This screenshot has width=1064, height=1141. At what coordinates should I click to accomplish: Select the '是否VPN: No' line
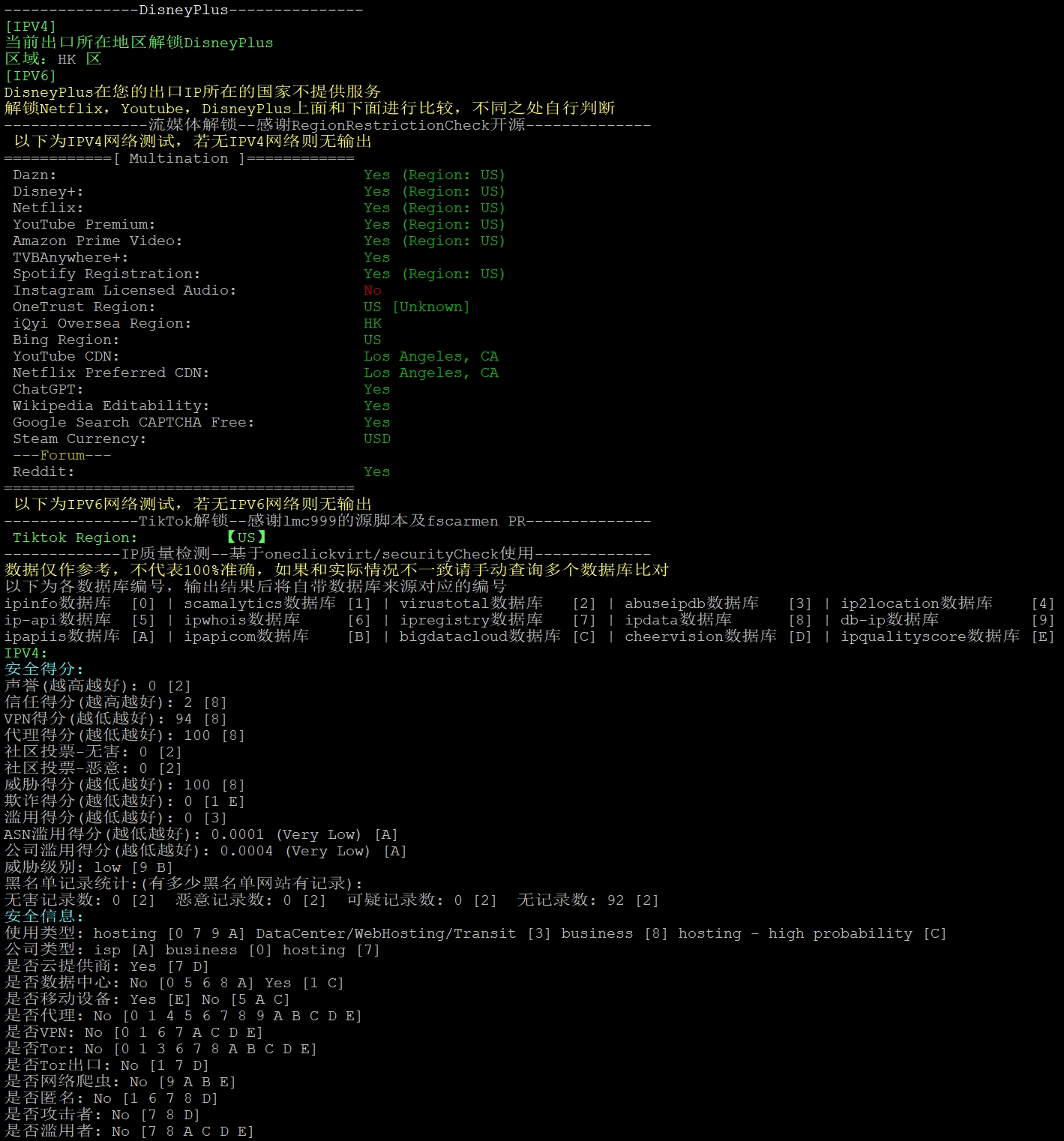point(133,1032)
